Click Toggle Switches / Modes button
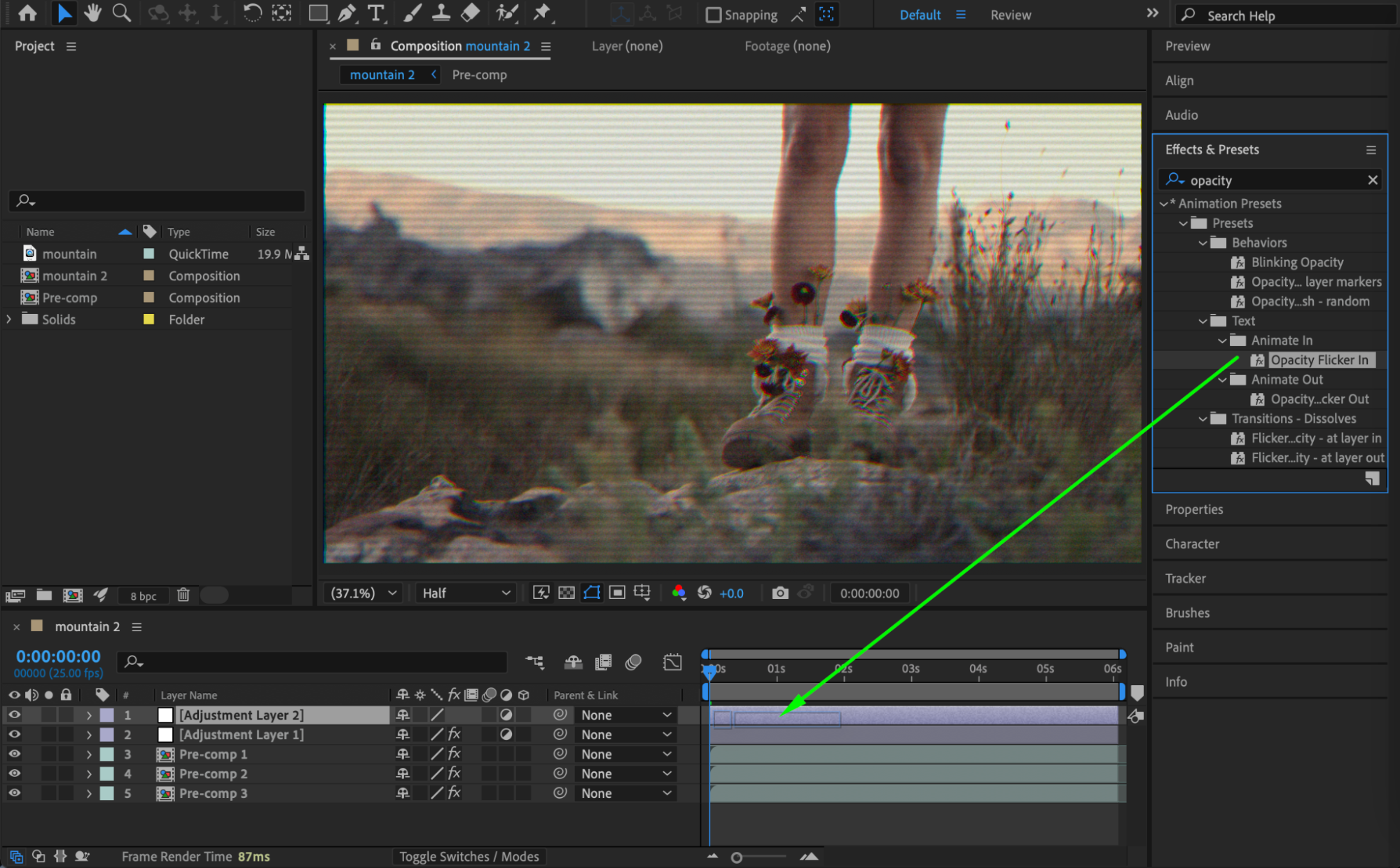 [x=469, y=856]
